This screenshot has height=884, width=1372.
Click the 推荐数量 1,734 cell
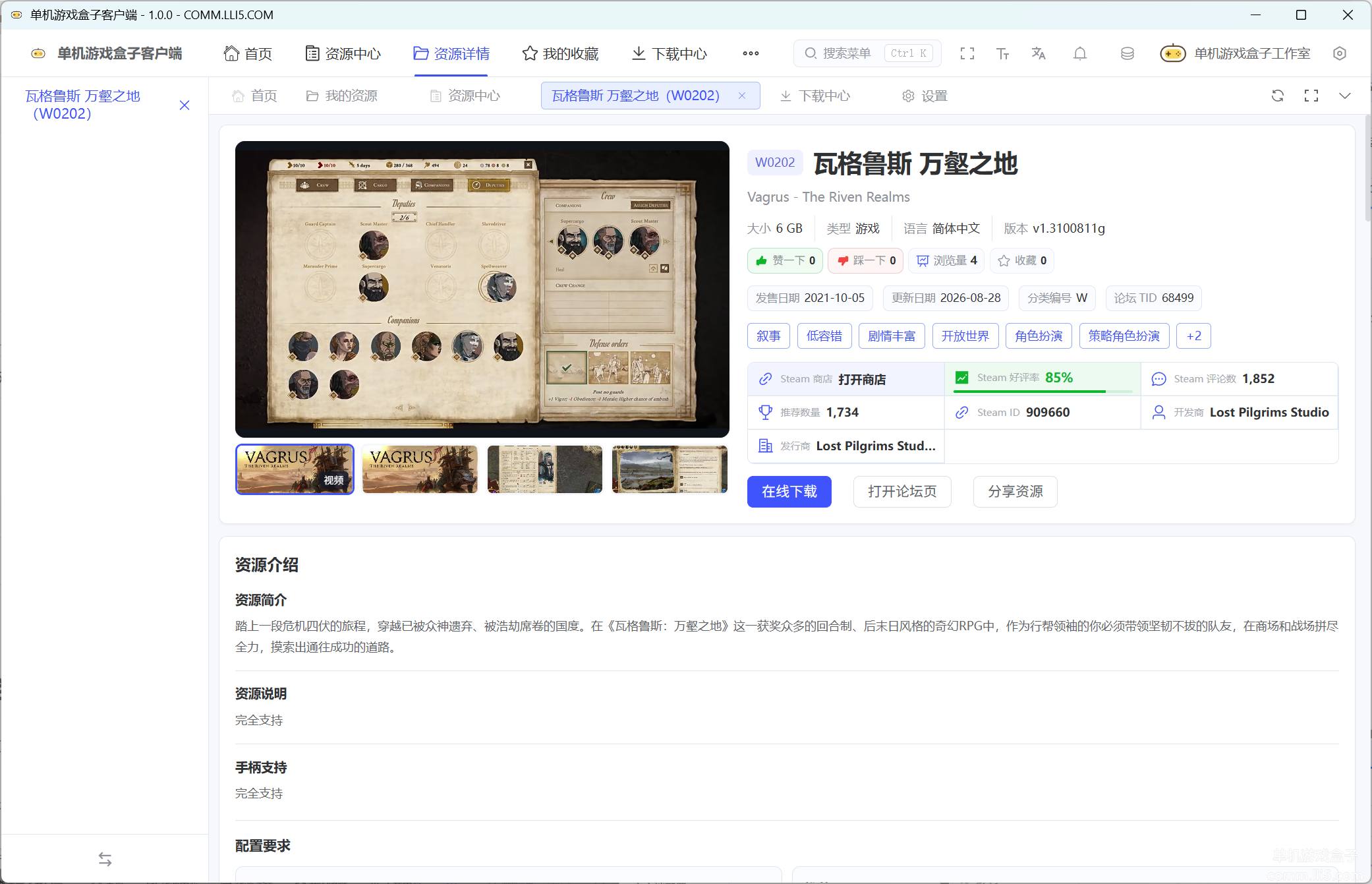click(845, 413)
